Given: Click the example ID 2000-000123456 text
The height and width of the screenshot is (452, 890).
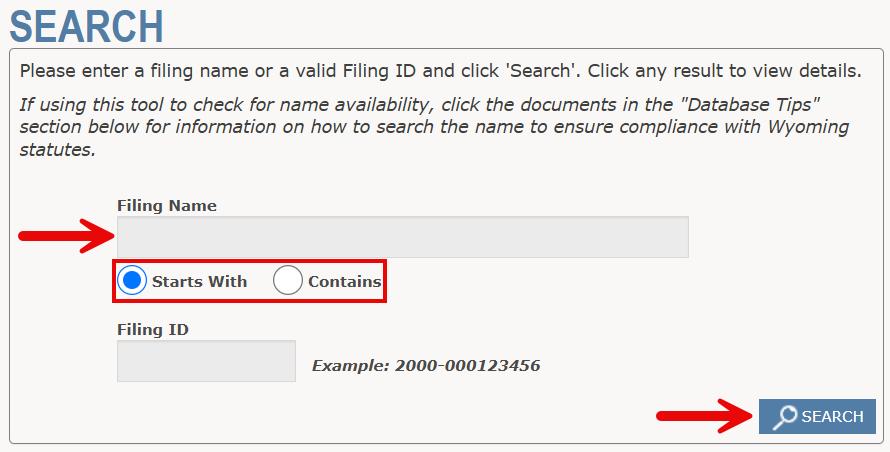Looking at the screenshot, I should (467, 366).
